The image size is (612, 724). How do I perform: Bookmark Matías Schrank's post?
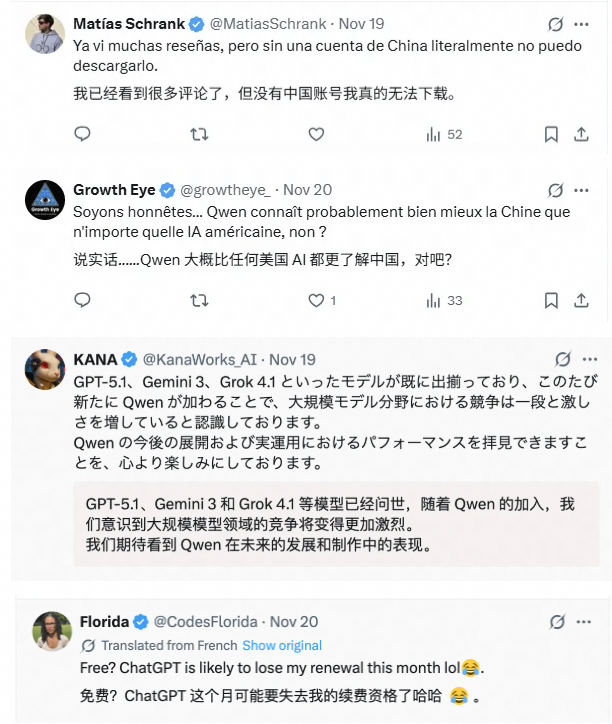(x=551, y=134)
